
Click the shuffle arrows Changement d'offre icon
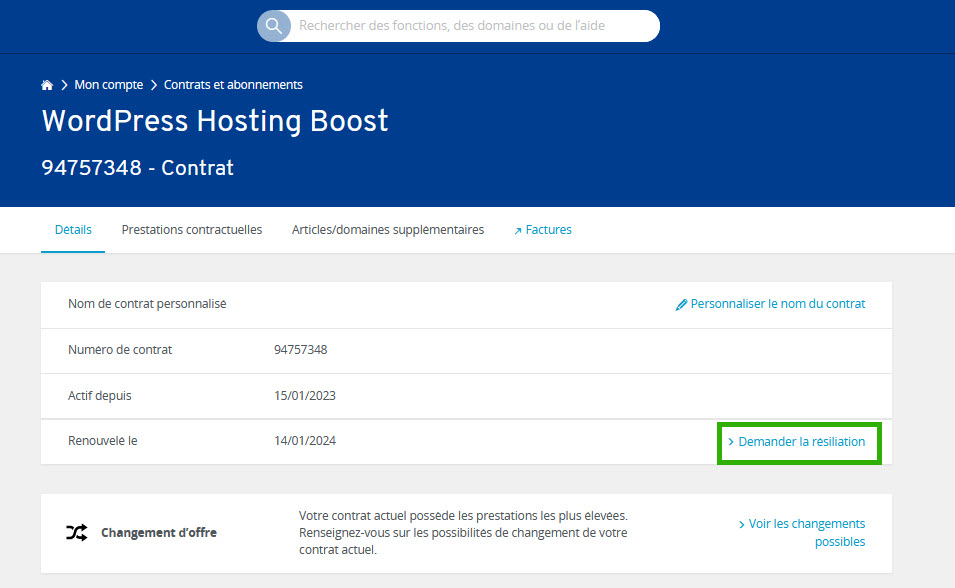77,533
